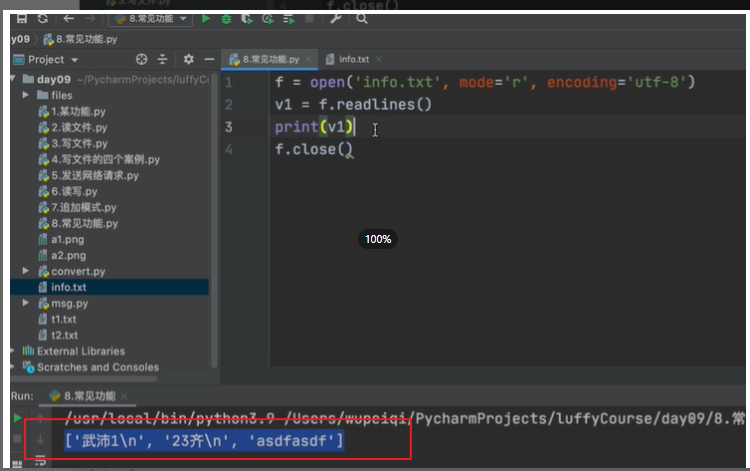Open 5.发送网络请求.py file
Image resolution: width=750 pixels, height=471 pixels.
95,175
